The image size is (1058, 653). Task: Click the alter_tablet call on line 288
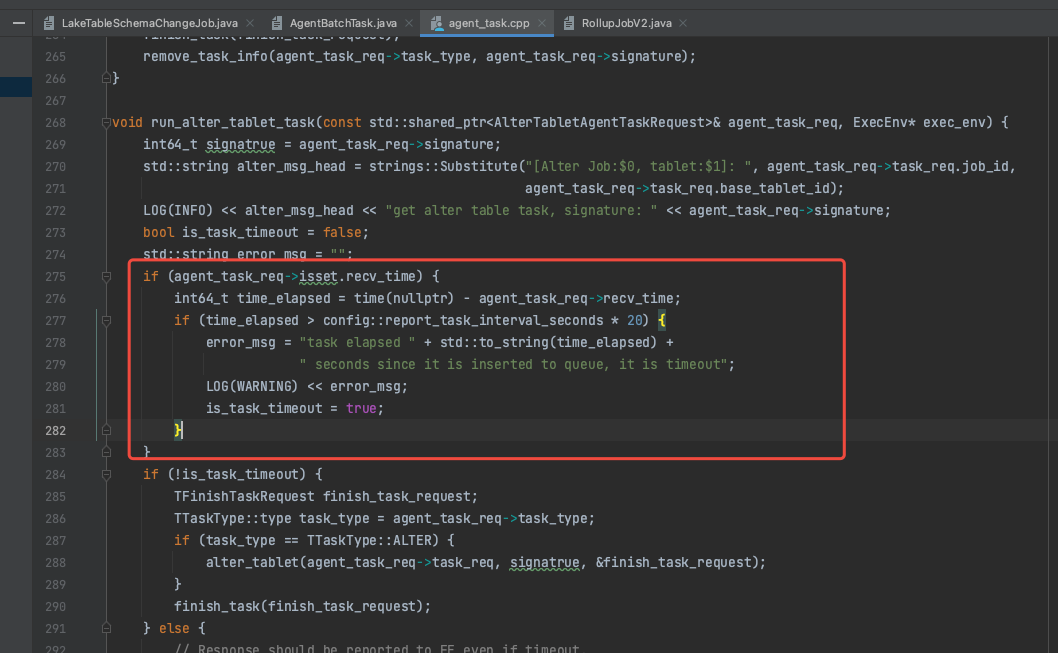(x=252, y=563)
